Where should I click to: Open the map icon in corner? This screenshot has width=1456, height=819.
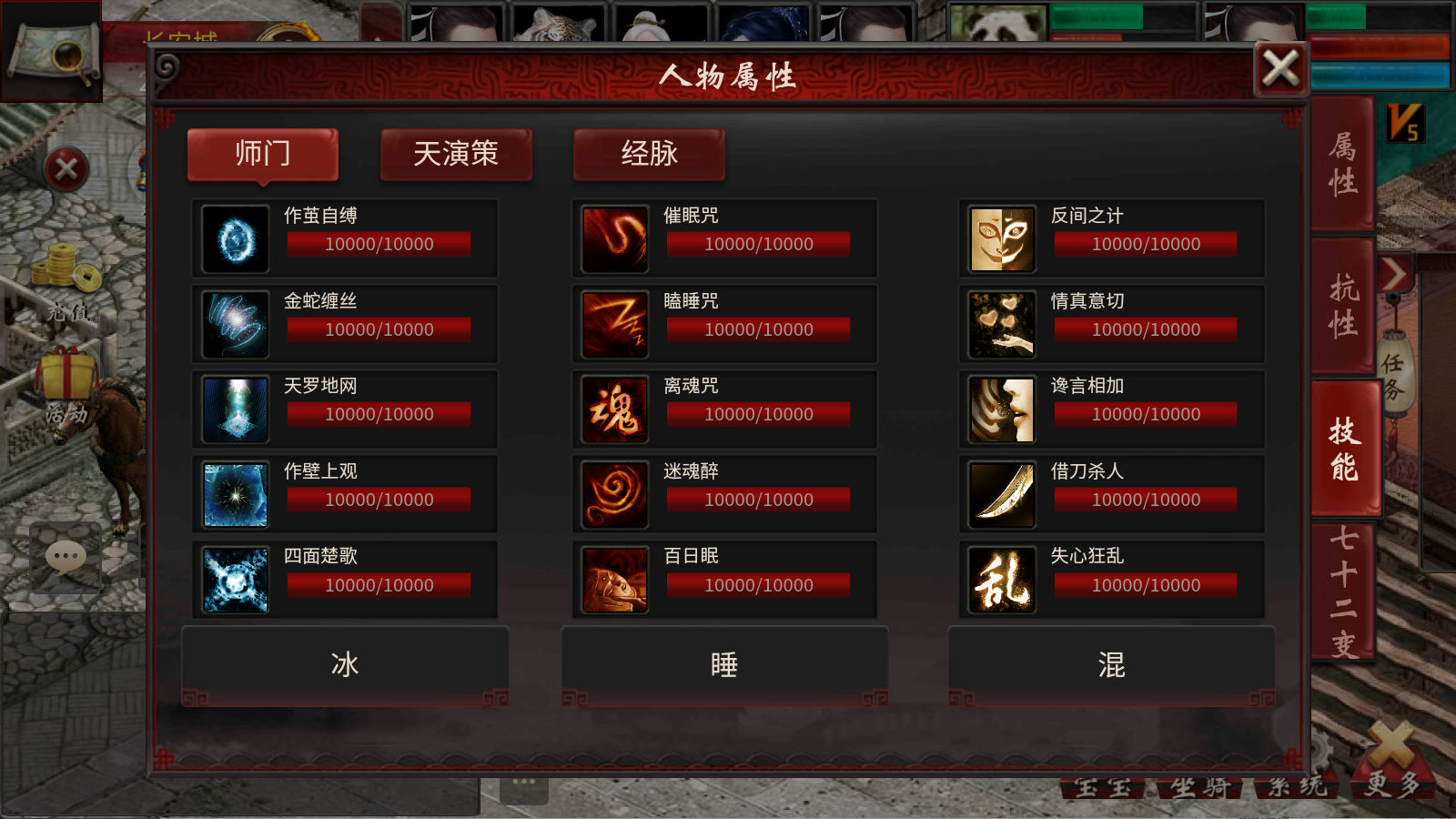52,51
